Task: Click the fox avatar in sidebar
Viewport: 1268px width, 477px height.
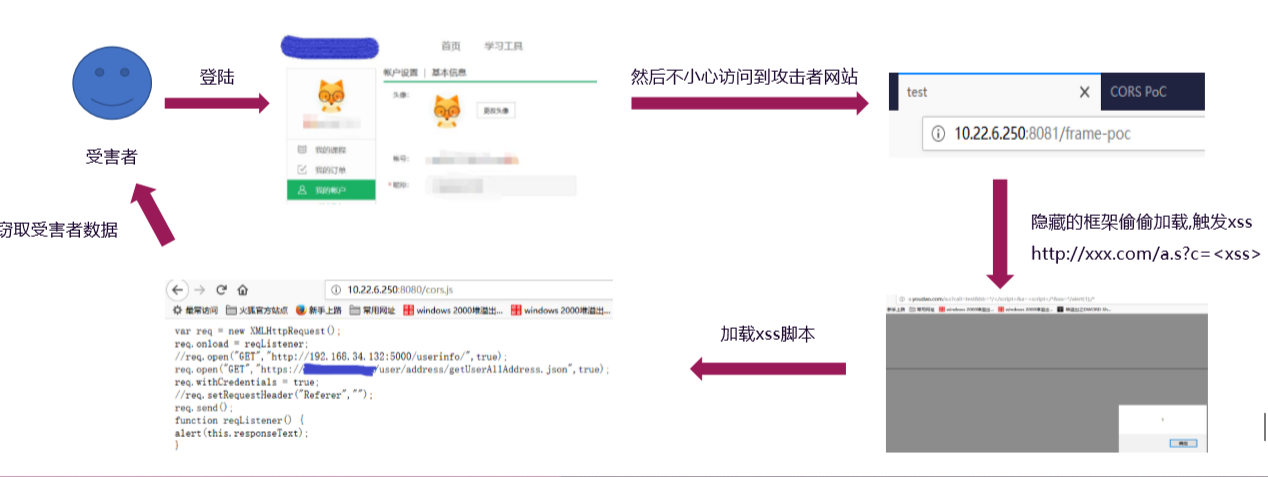Action: tap(331, 98)
